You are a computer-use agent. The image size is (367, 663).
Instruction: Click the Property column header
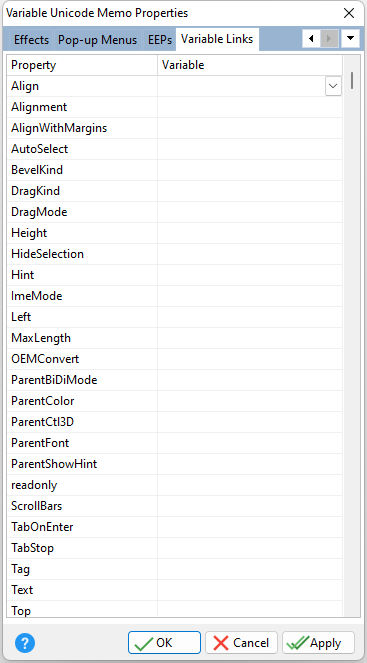(82, 65)
